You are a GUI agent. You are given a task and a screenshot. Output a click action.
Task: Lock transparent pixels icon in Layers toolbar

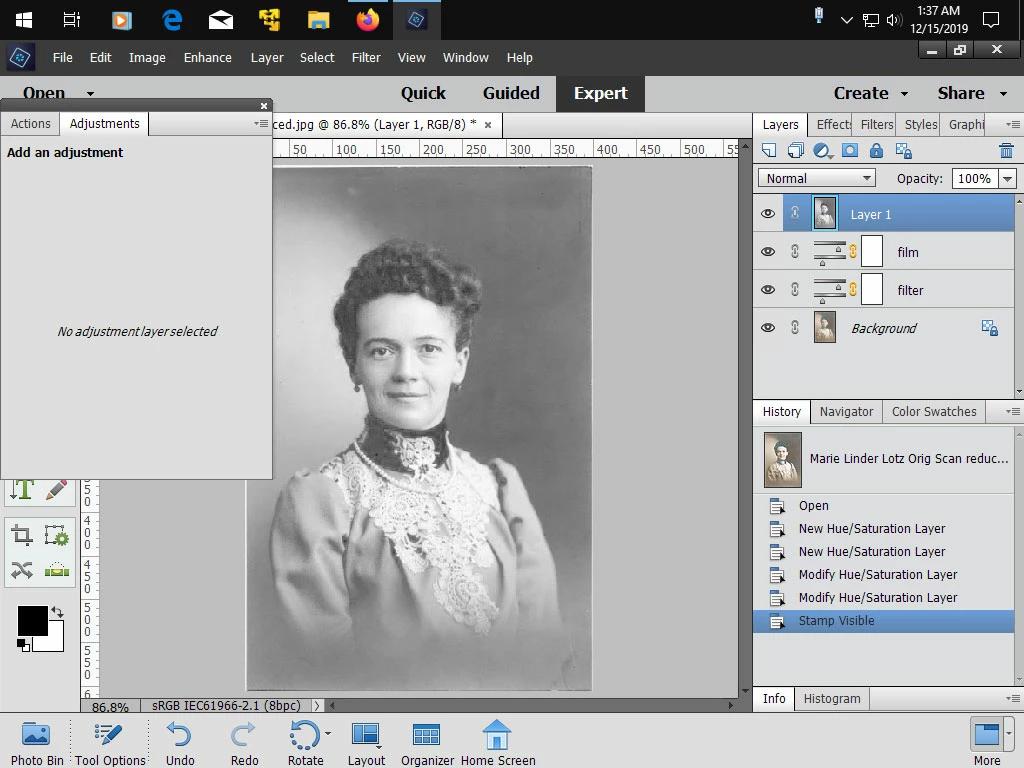coord(904,151)
